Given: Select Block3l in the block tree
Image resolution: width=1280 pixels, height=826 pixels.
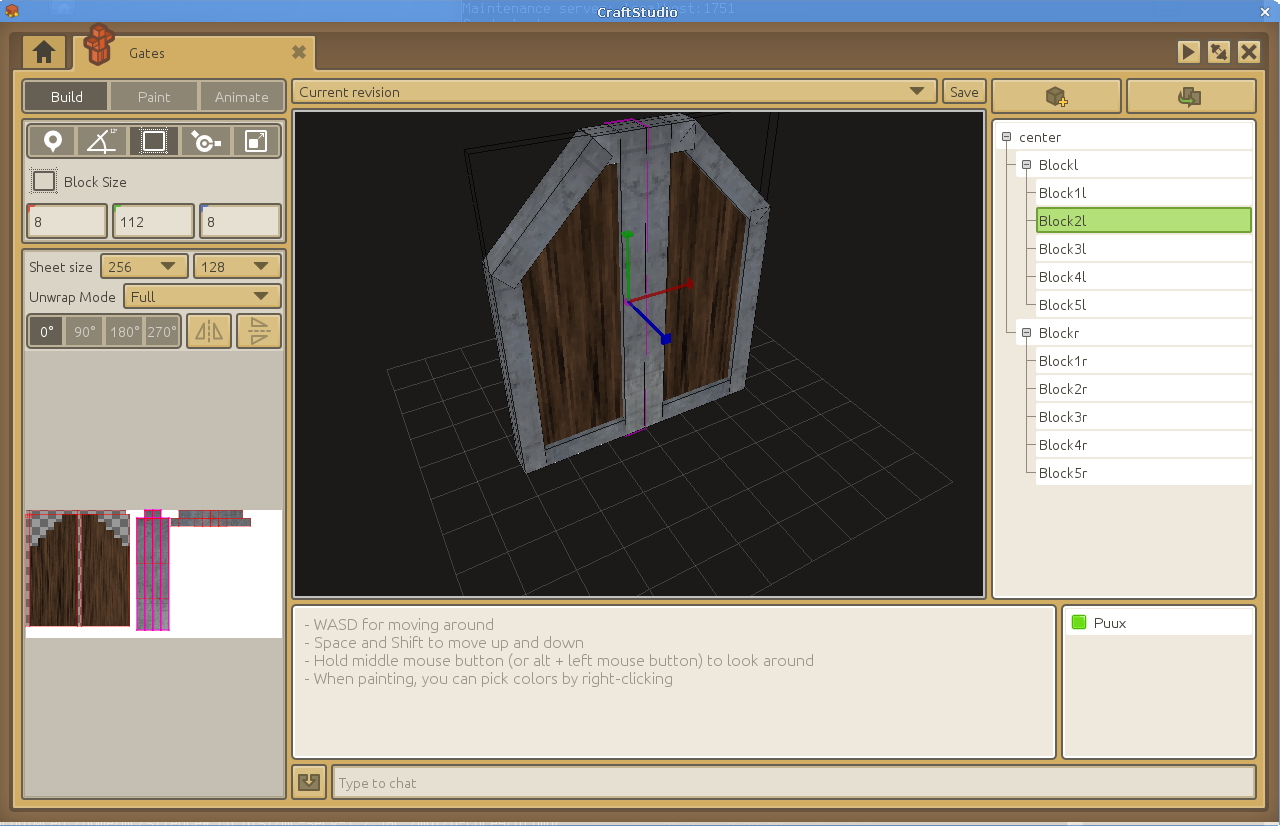Looking at the screenshot, I should point(1062,249).
